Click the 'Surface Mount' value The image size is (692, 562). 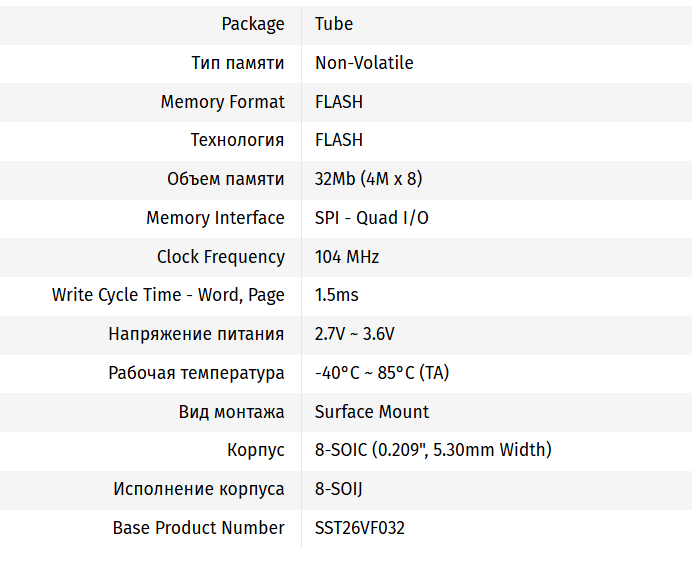[372, 412]
